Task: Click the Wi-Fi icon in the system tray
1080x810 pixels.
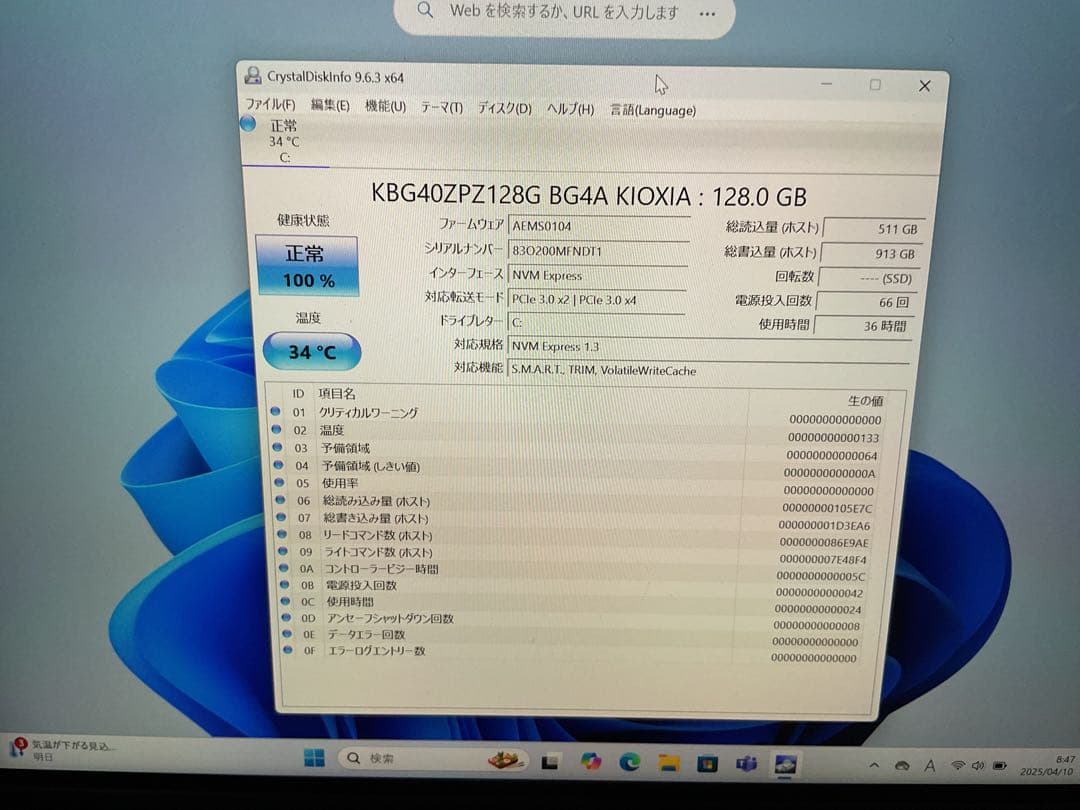Action: coord(958,765)
